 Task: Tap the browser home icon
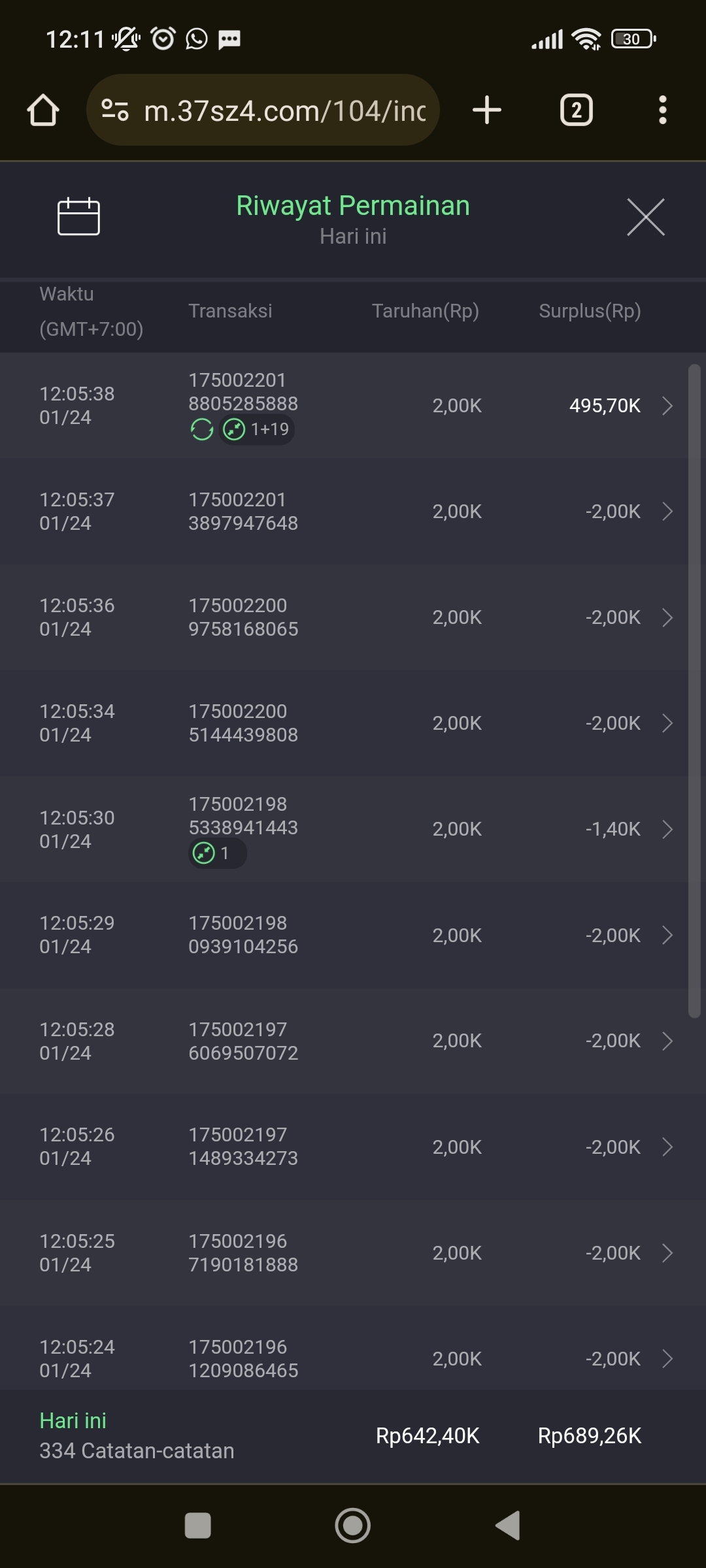click(x=43, y=110)
